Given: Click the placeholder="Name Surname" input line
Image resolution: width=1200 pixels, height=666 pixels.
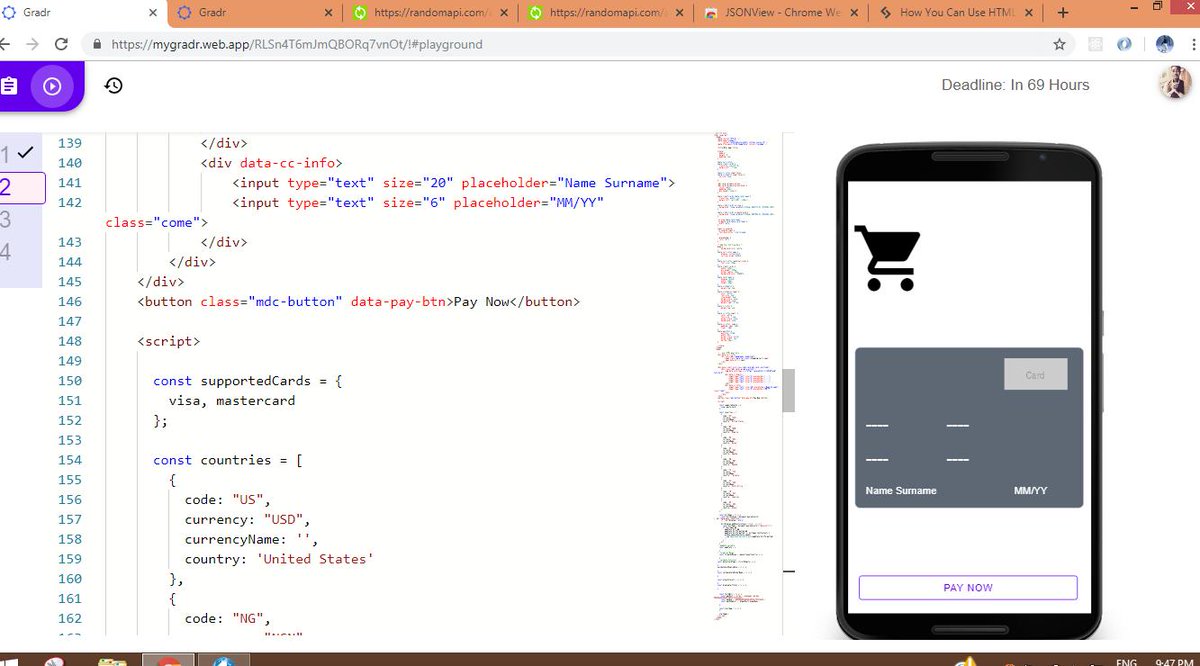Looking at the screenshot, I should 454,183.
